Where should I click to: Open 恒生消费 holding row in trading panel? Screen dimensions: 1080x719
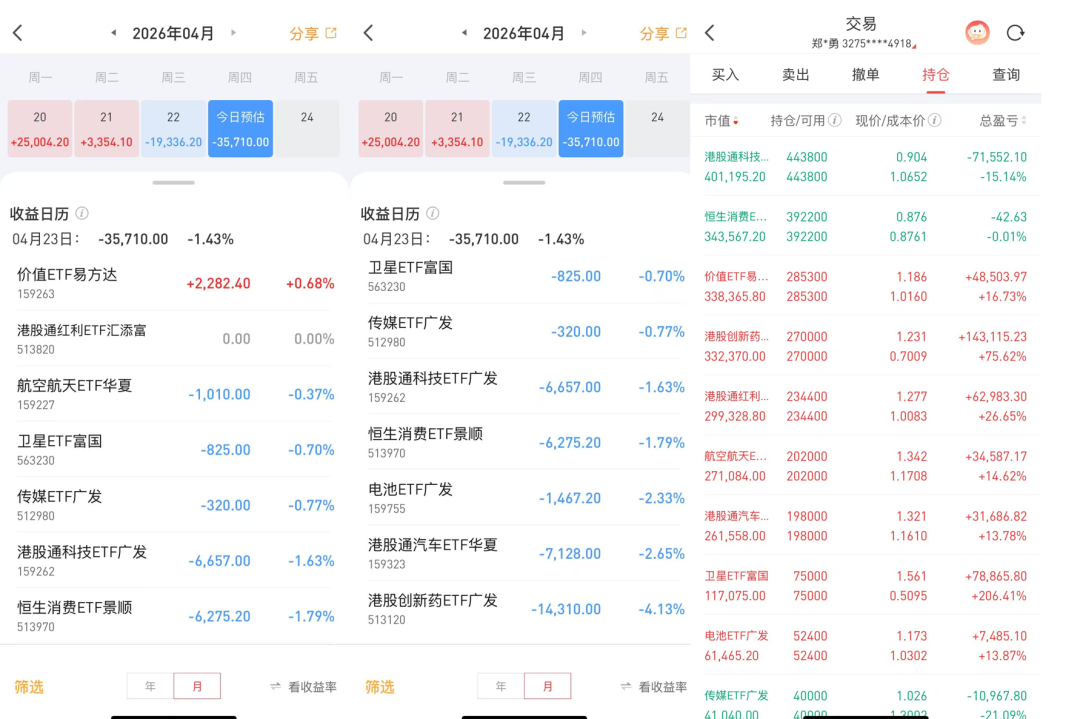click(x=866, y=227)
